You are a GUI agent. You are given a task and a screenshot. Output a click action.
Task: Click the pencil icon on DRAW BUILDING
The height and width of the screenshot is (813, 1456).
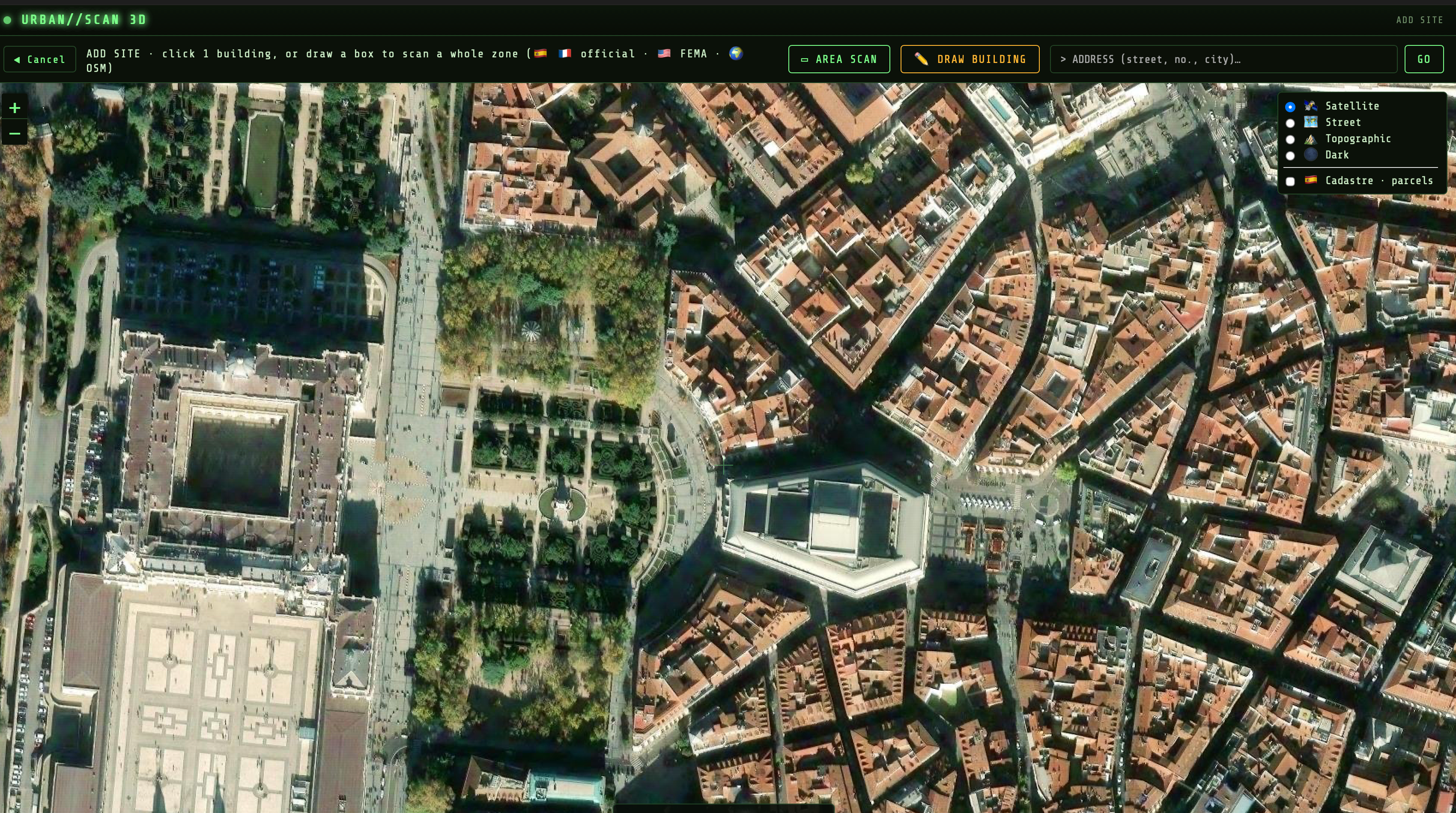coord(921,59)
